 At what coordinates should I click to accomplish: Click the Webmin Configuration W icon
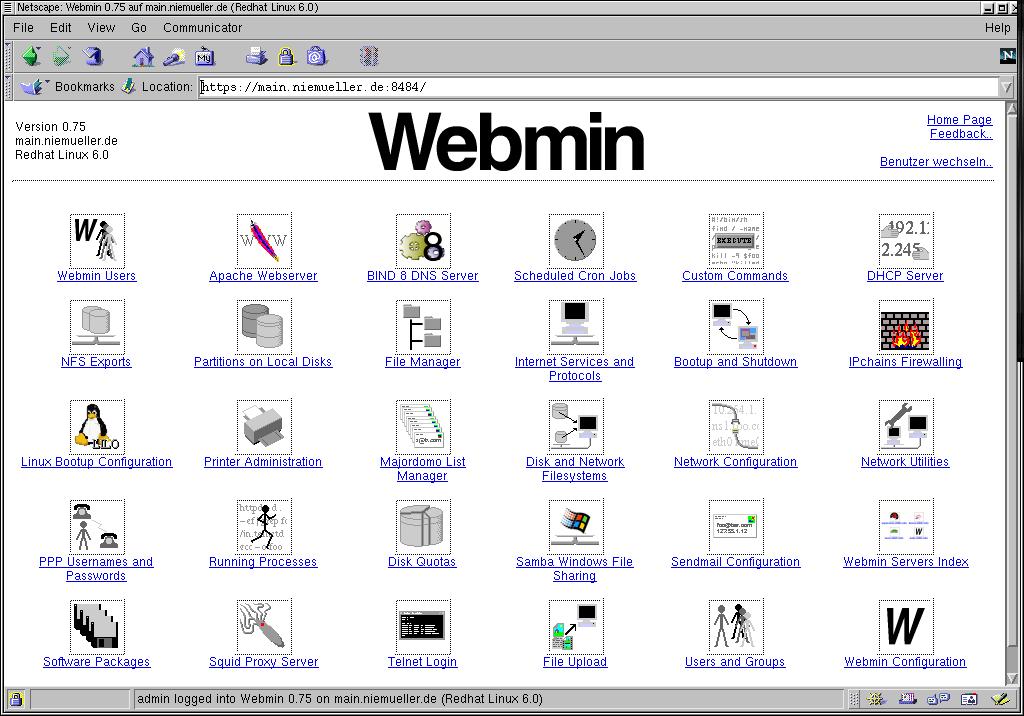(x=905, y=626)
